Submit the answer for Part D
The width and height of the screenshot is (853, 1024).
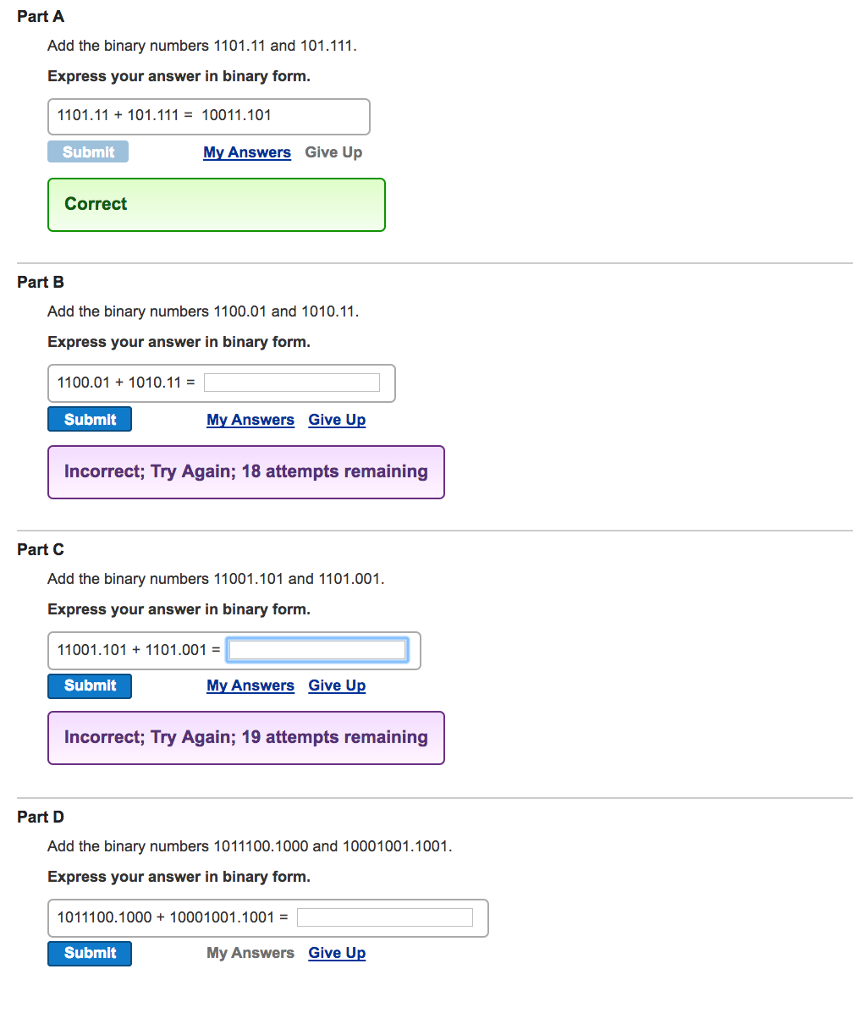pos(89,953)
